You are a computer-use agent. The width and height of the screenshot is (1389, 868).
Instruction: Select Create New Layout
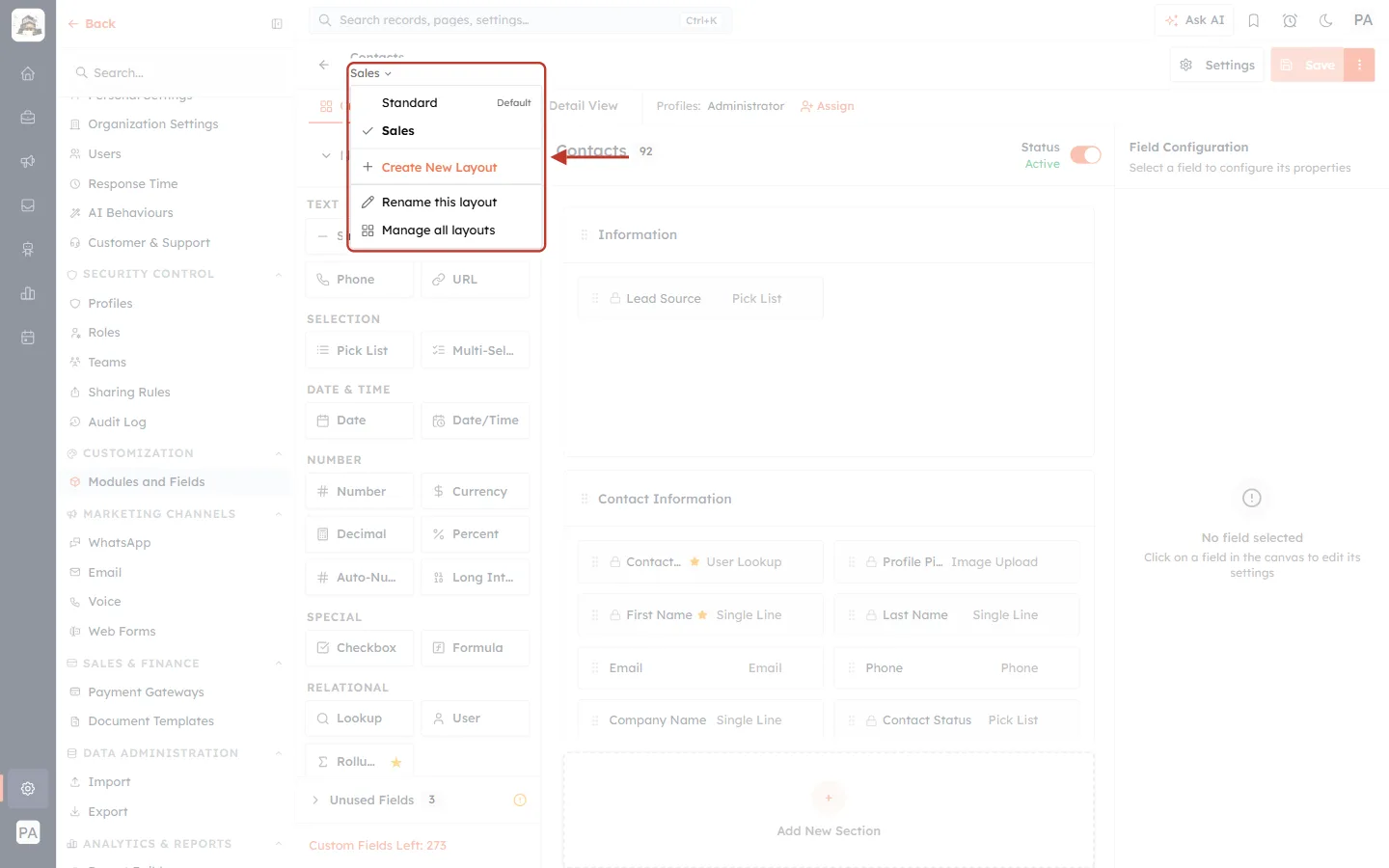coord(447,168)
